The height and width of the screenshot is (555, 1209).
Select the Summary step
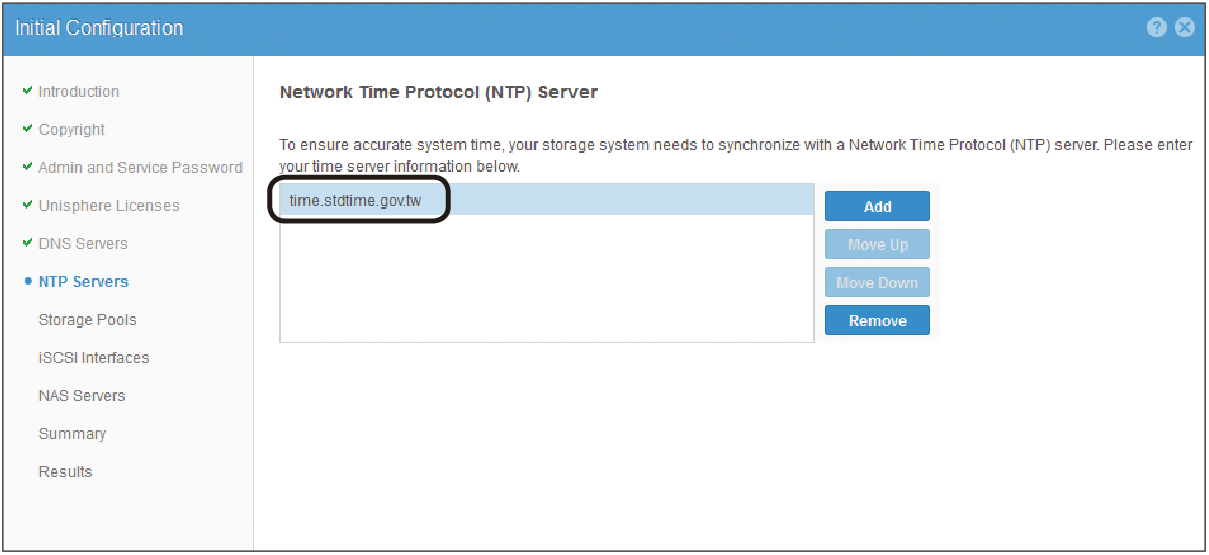[x=72, y=434]
